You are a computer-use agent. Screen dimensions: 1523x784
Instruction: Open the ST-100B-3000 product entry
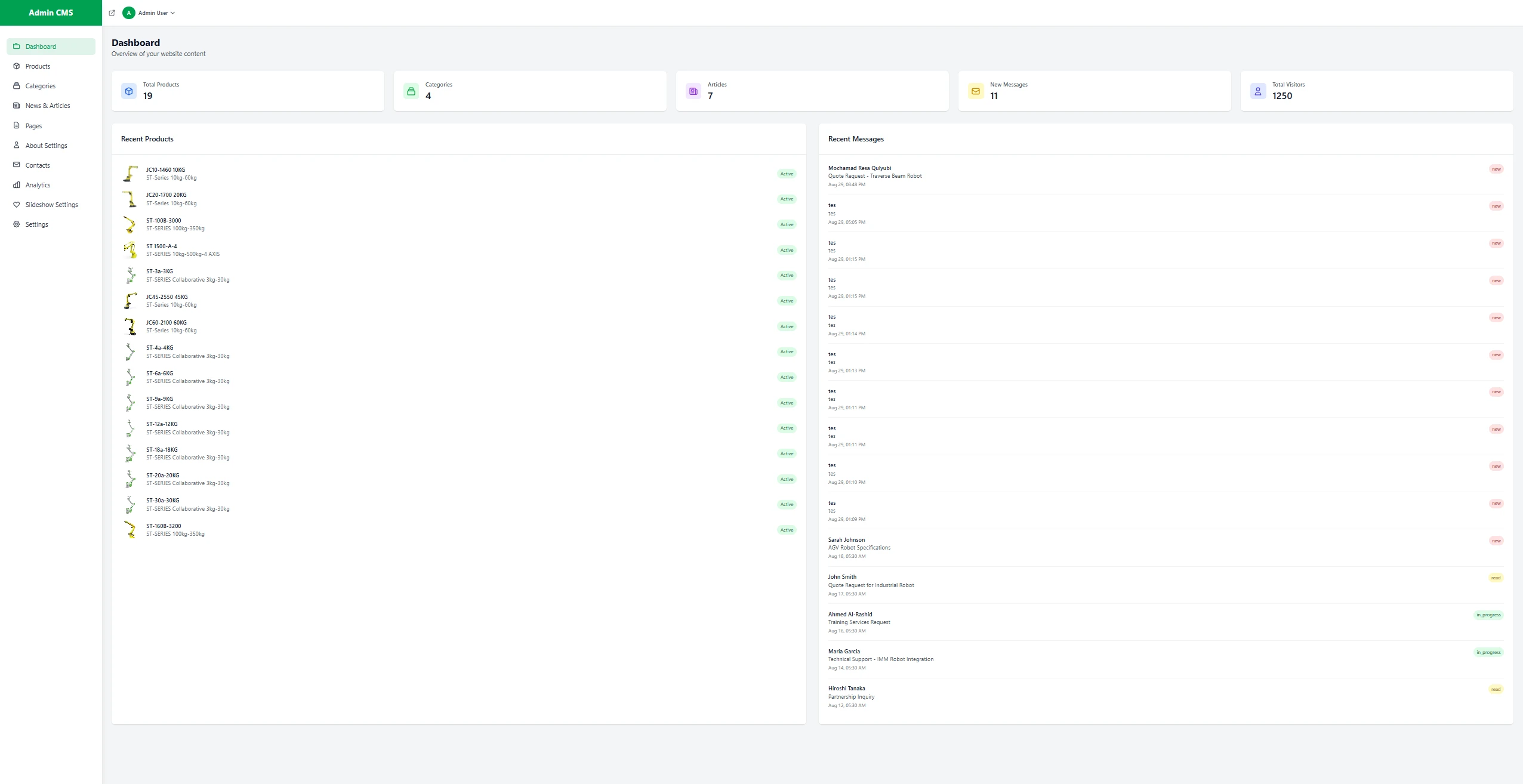pyautogui.click(x=164, y=221)
